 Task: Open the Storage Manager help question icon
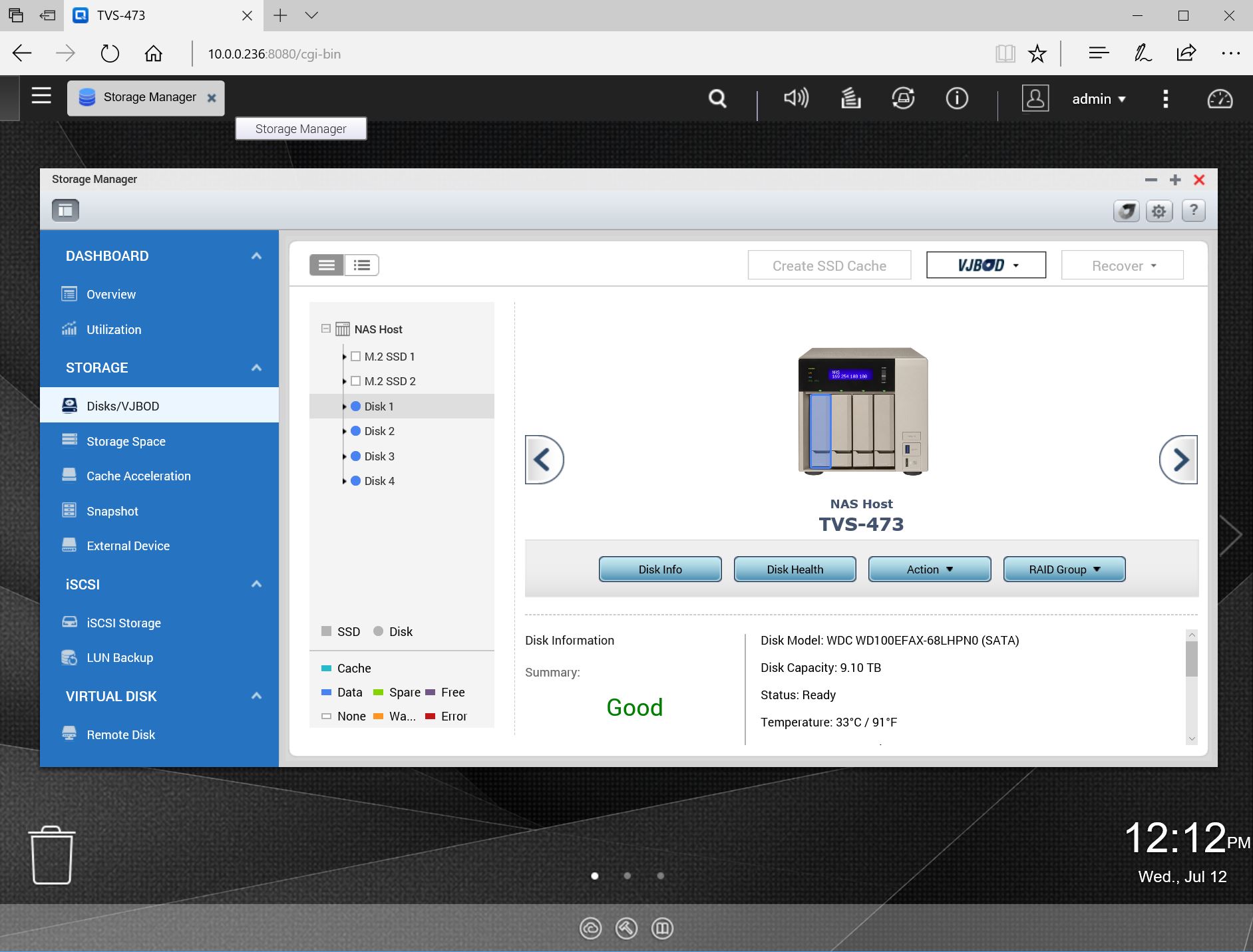tap(1194, 211)
